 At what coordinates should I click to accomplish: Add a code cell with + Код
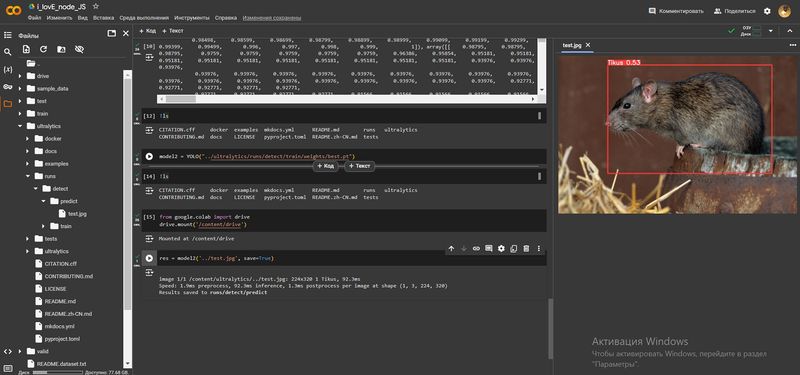(147, 31)
